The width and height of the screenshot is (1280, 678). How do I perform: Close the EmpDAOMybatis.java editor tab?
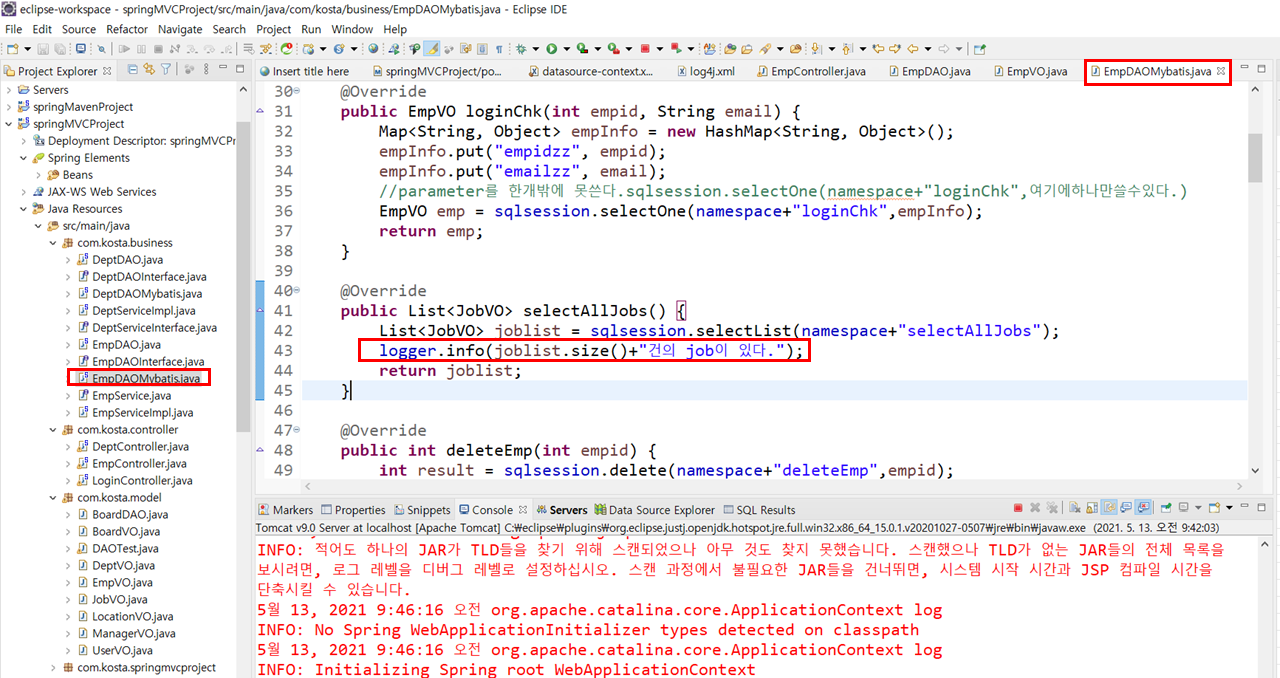[x=1221, y=71]
